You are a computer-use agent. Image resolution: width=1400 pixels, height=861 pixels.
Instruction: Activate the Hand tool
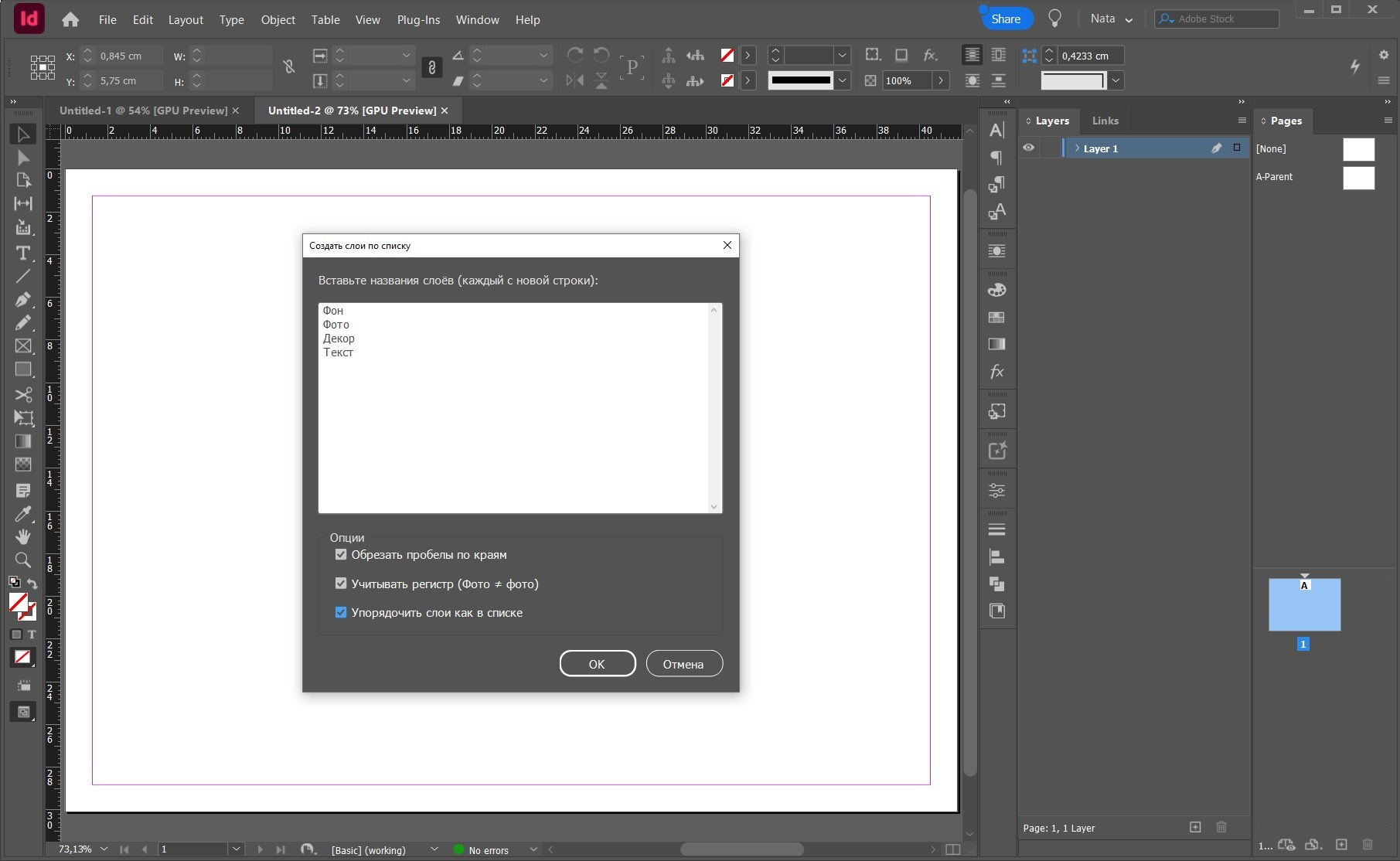pos(23,537)
